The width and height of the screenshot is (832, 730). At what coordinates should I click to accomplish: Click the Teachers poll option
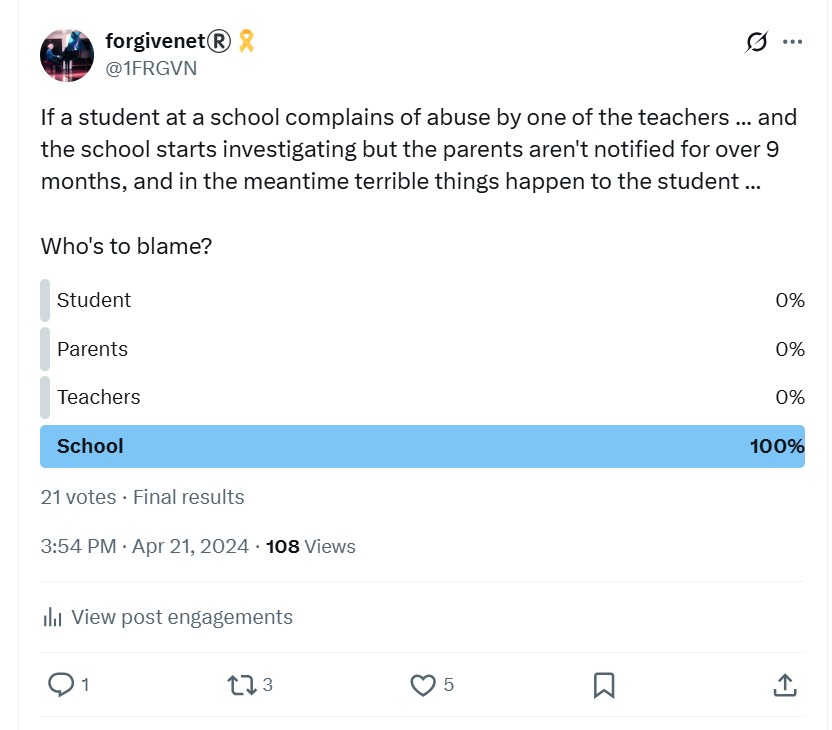point(422,397)
